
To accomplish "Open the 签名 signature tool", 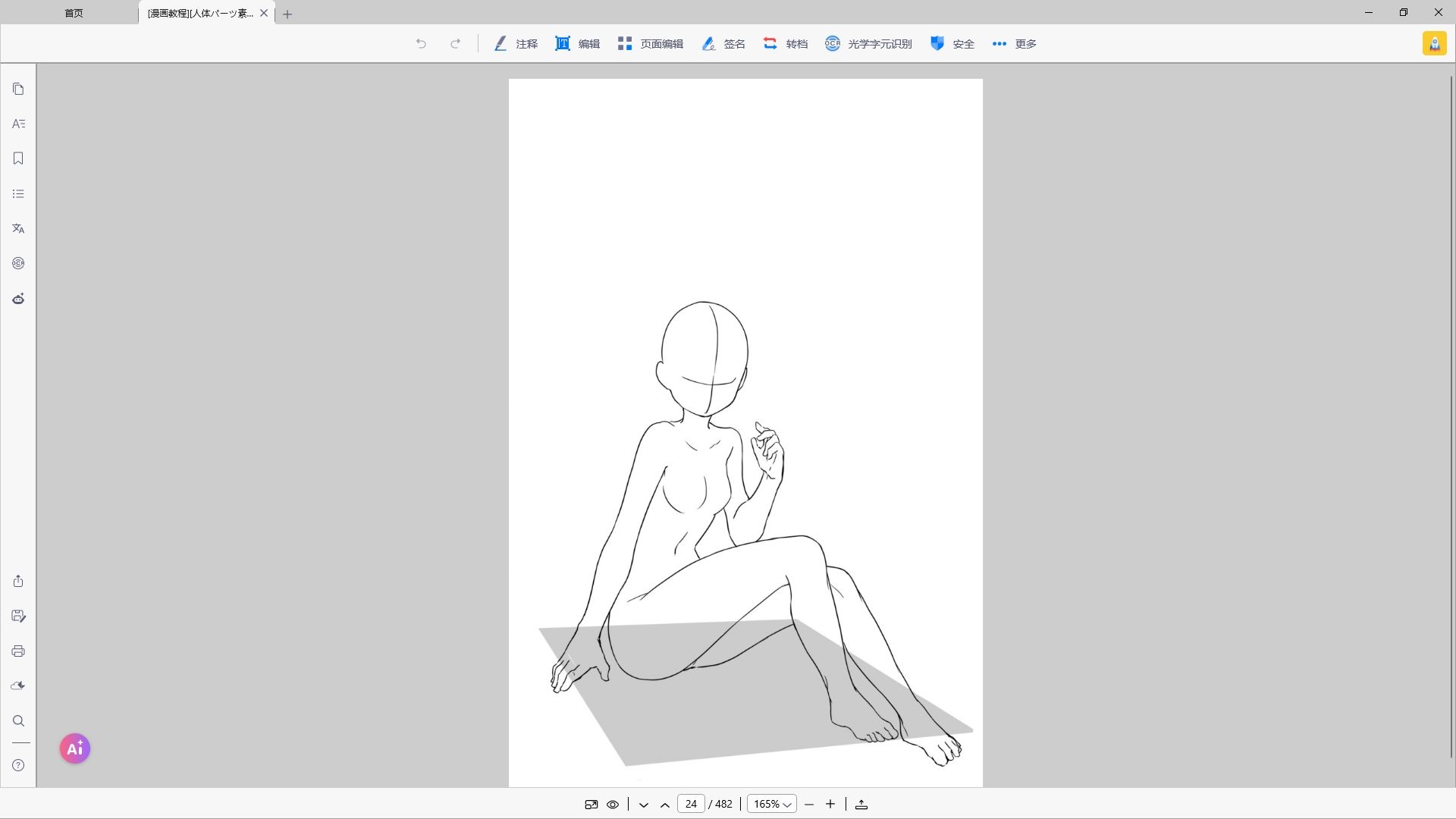I will click(723, 44).
